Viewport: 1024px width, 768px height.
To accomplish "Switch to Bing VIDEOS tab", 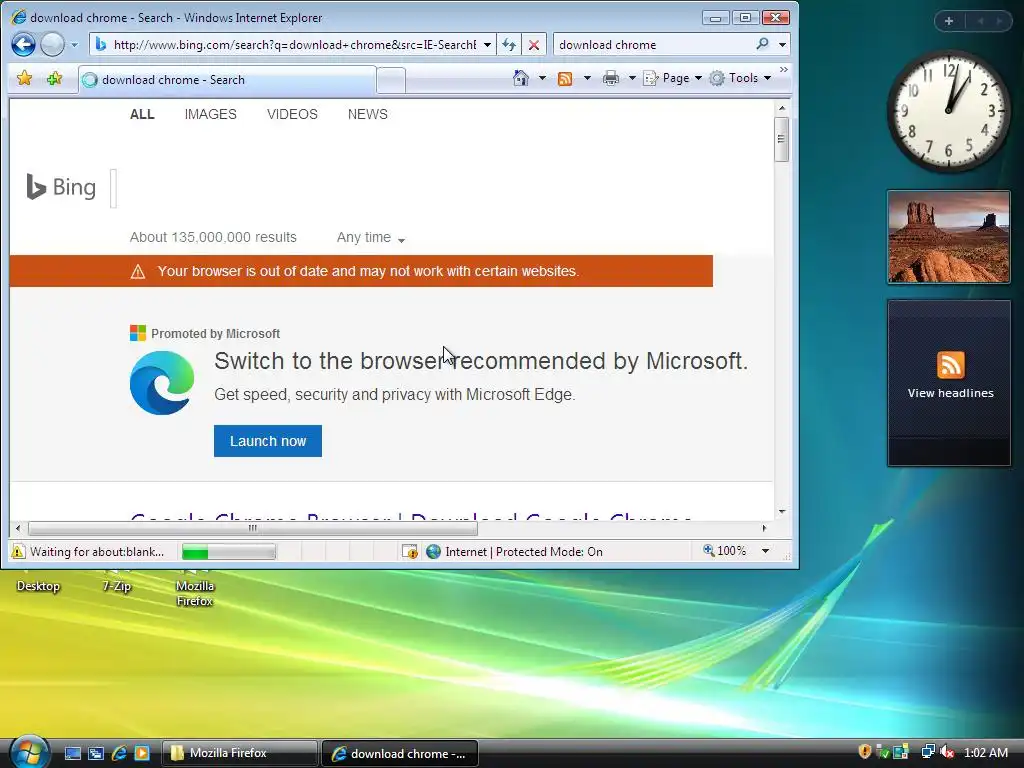I will point(292,114).
